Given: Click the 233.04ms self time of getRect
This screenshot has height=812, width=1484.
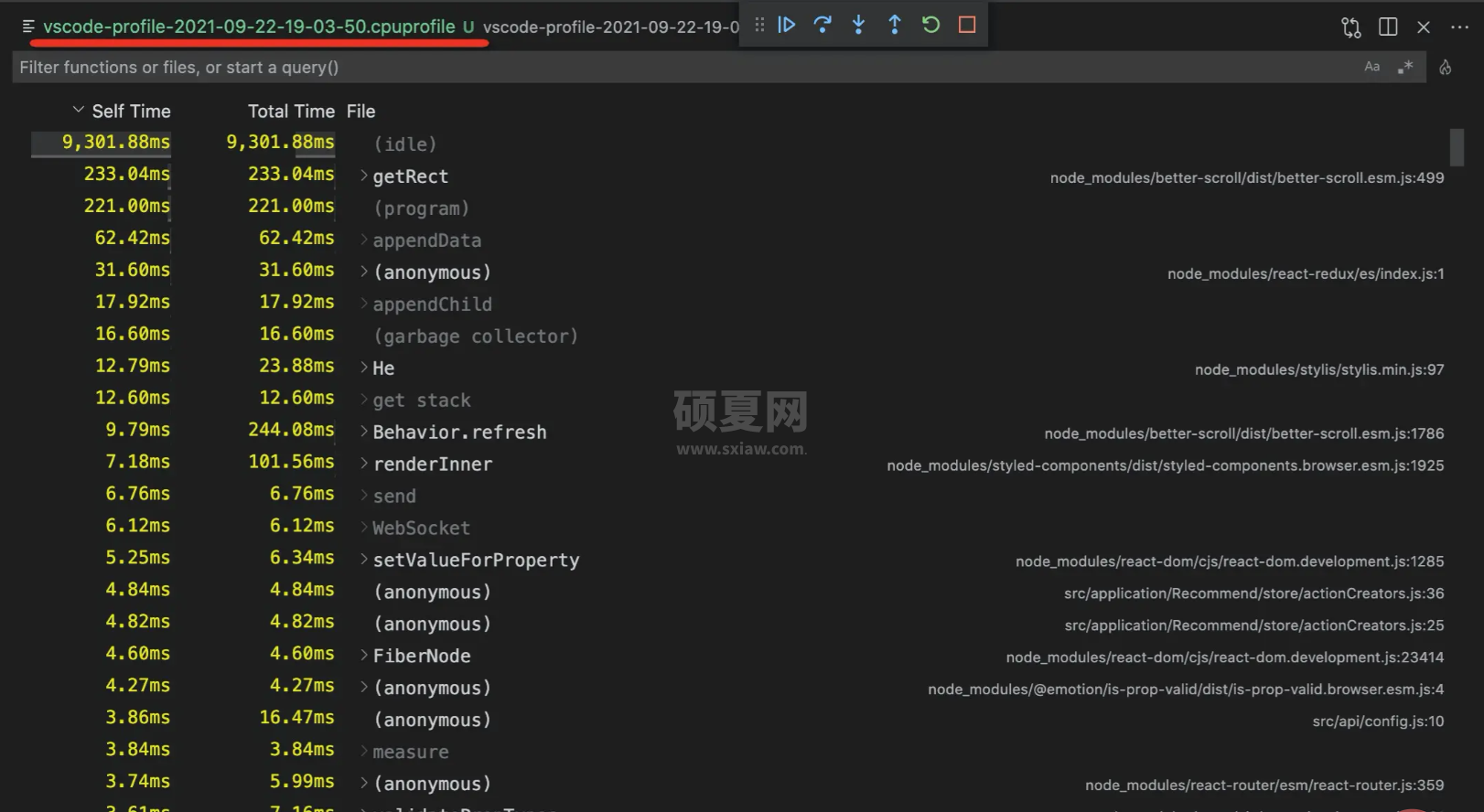Looking at the screenshot, I should pos(127,174).
